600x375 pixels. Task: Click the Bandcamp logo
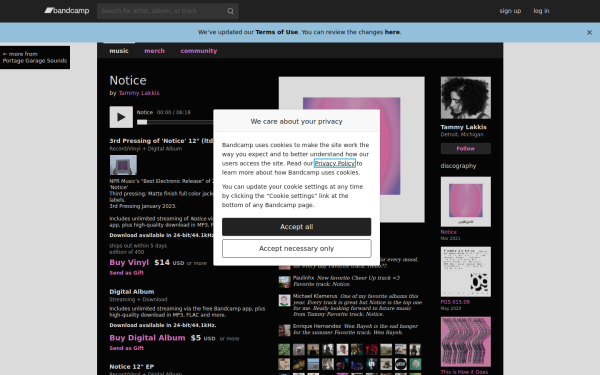[x=67, y=11]
